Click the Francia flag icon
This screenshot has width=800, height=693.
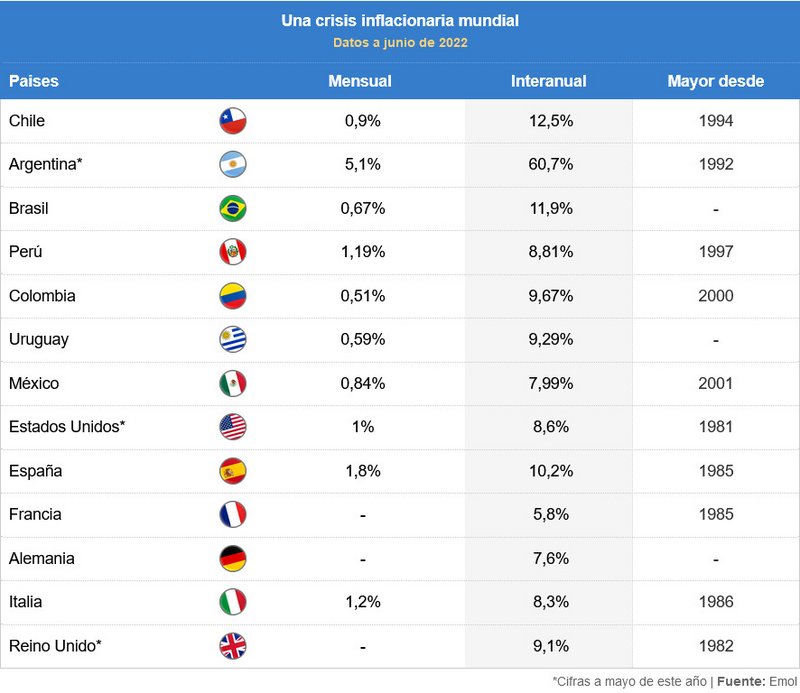[233, 514]
